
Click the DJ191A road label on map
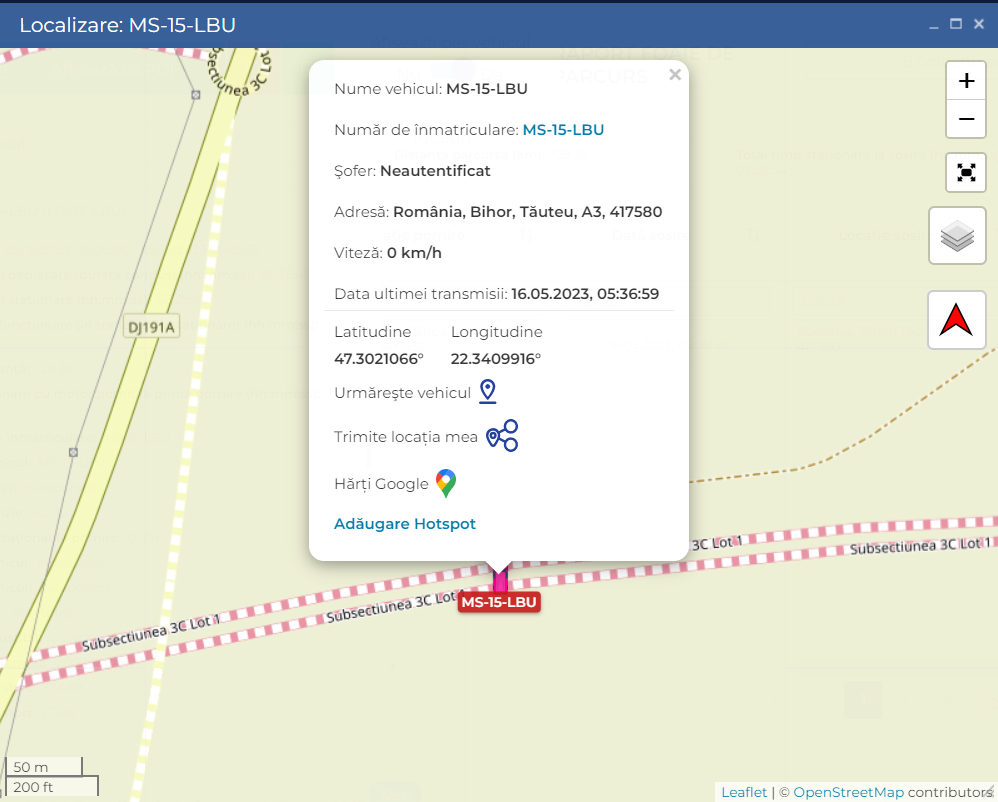pyautogui.click(x=151, y=327)
